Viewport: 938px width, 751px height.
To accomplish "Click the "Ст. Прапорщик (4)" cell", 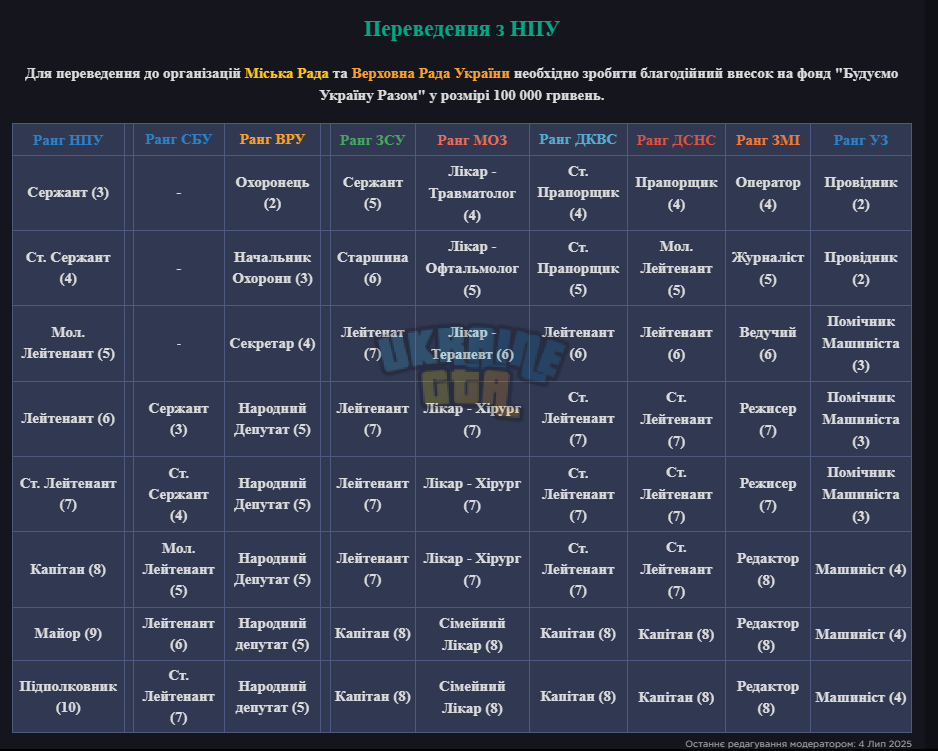I will (x=578, y=193).
